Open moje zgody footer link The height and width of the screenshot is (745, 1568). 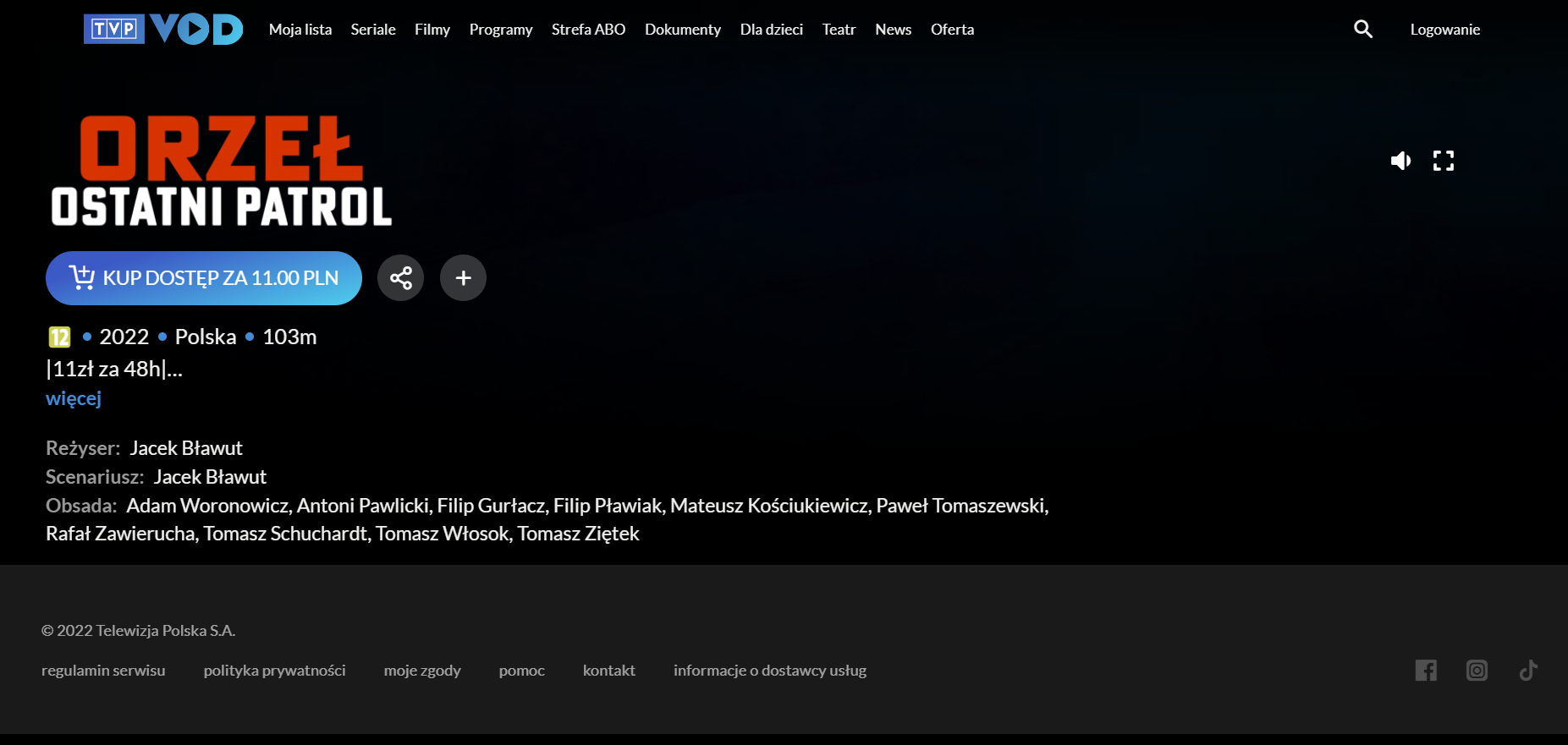(422, 671)
